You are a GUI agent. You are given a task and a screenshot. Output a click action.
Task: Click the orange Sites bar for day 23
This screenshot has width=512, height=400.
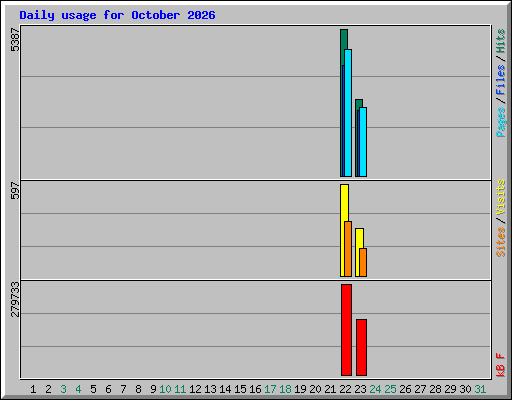(363, 262)
